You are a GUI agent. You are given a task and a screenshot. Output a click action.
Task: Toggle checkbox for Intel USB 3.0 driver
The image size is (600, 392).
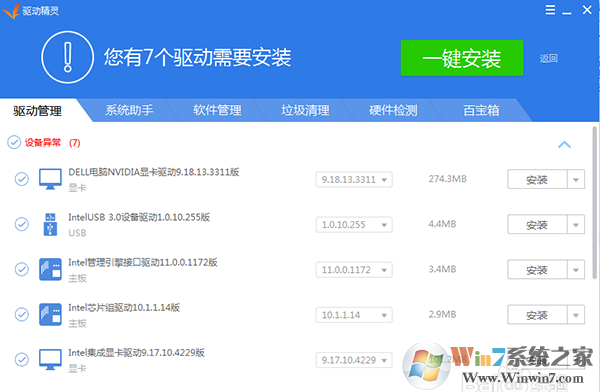(x=22, y=224)
